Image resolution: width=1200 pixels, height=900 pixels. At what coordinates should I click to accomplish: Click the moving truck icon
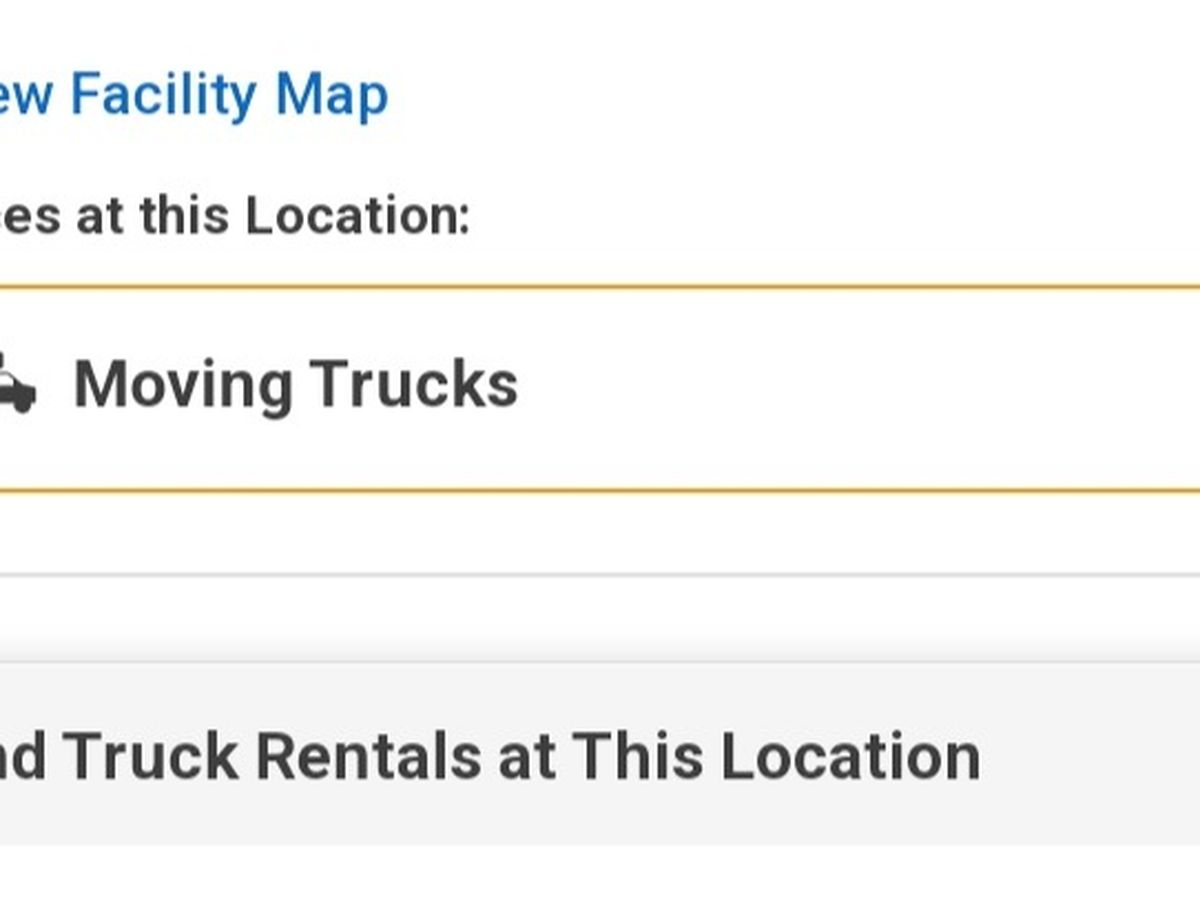[14, 385]
